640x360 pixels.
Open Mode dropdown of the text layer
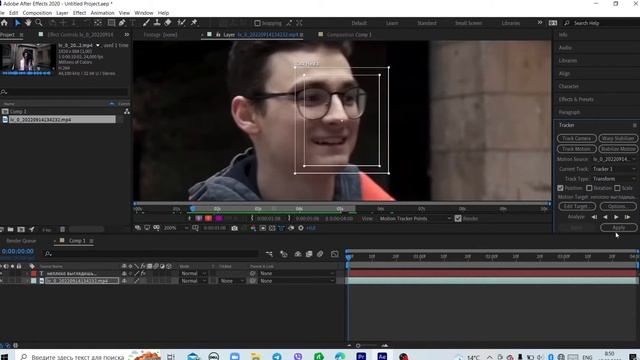193,273
